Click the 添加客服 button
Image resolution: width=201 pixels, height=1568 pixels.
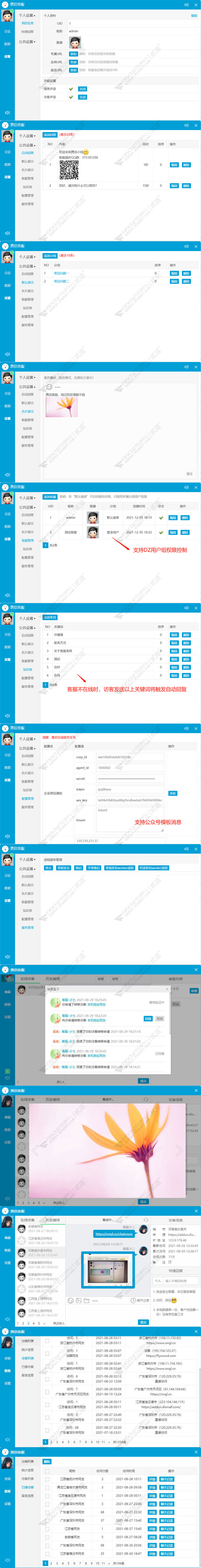(50, 497)
